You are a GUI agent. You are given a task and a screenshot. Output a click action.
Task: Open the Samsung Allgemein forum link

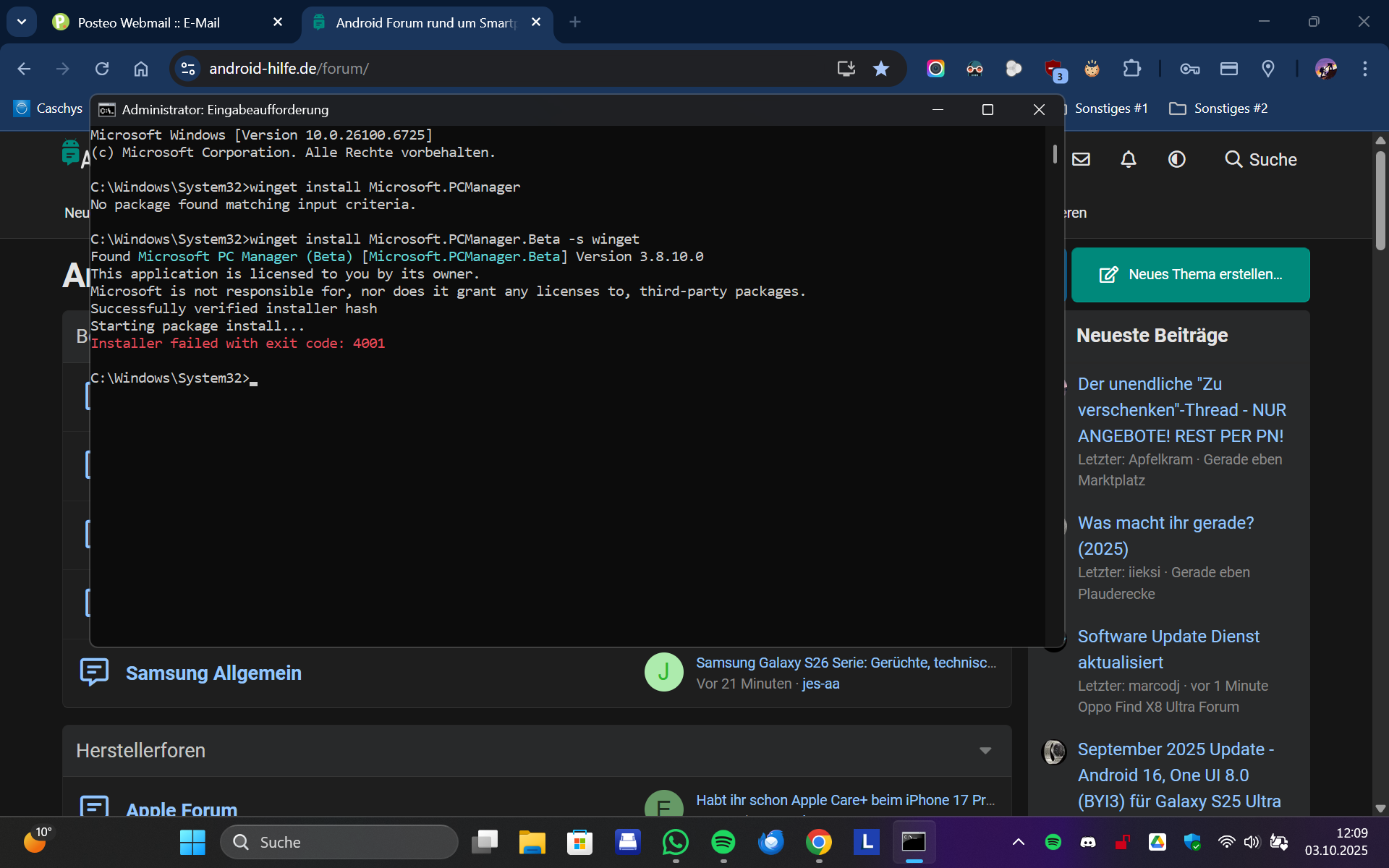tap(213, 673)
